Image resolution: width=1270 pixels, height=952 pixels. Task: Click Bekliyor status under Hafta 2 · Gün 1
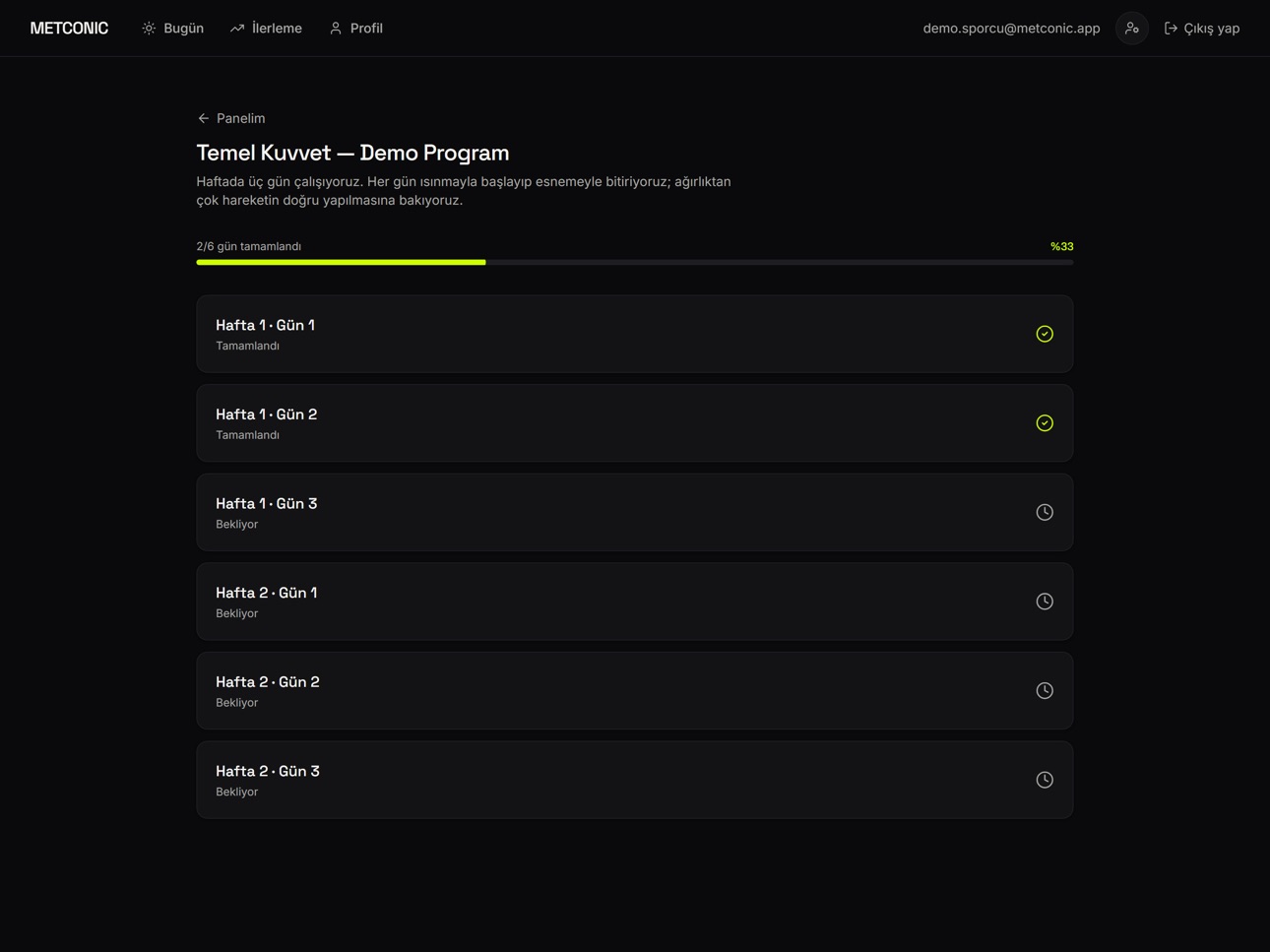[x=236, y=613]
